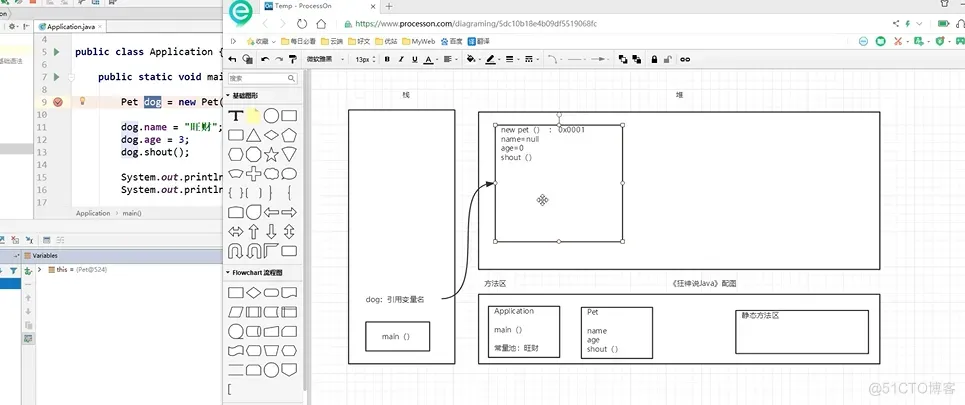This screenshot has width=965, height=405.
Task: Choose the flowchart decision diamond shape
Action: (x=253, y=292)
